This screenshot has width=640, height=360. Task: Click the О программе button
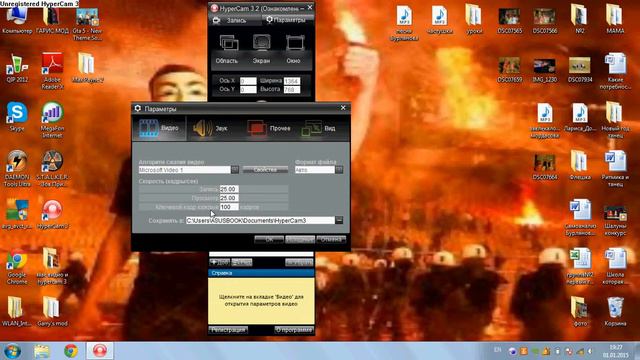(x=294, y=330)
